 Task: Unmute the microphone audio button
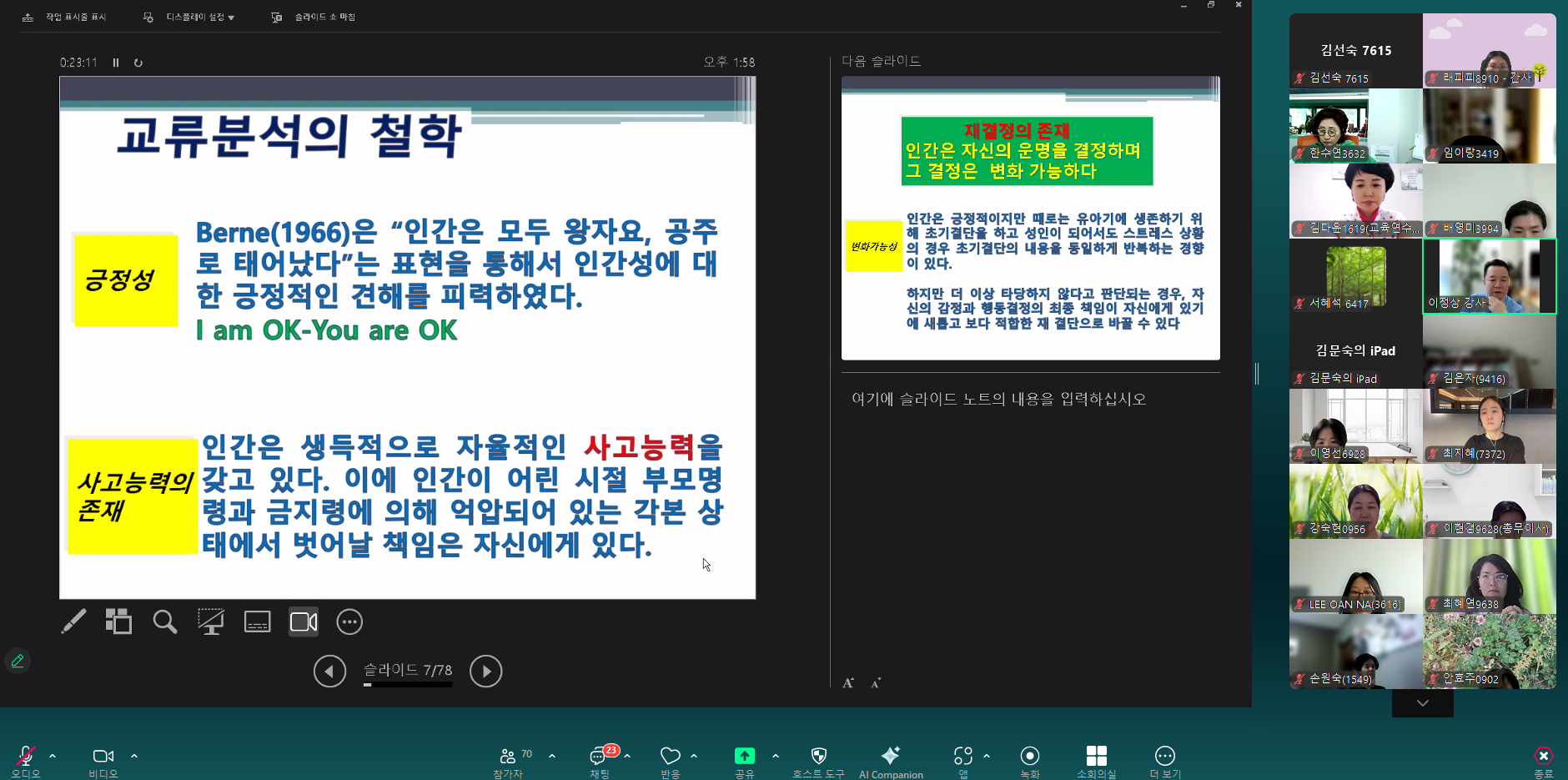click(26, 757)
